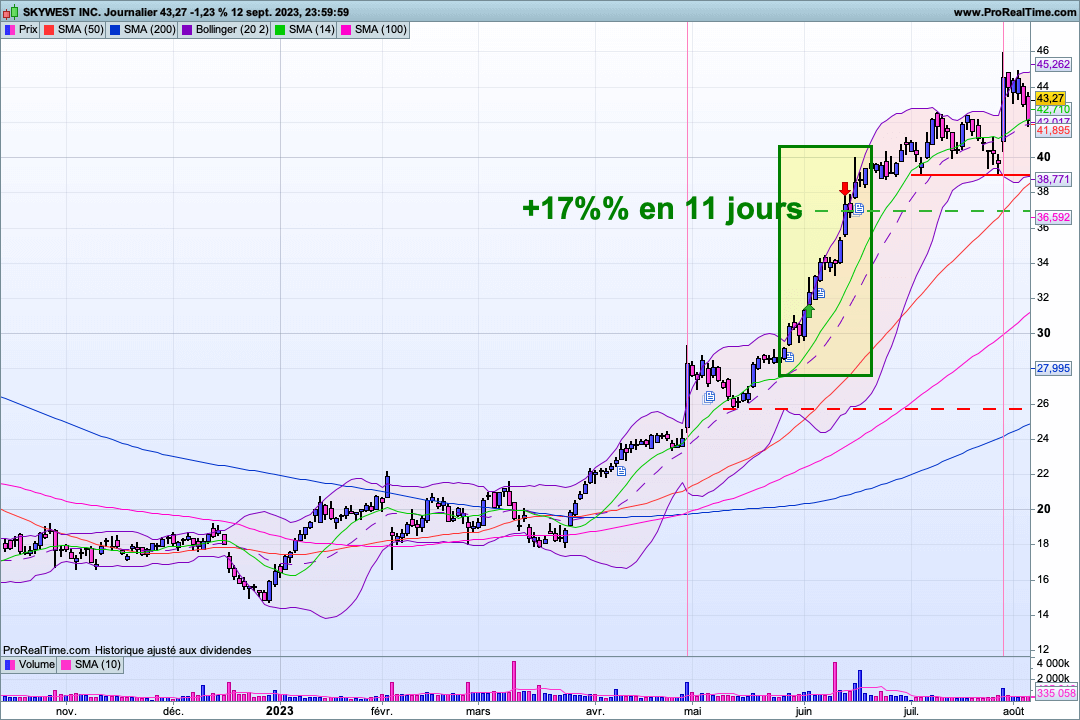
Task: Visit the www.ProRealTime.com link
Action: click(1015, 12)
